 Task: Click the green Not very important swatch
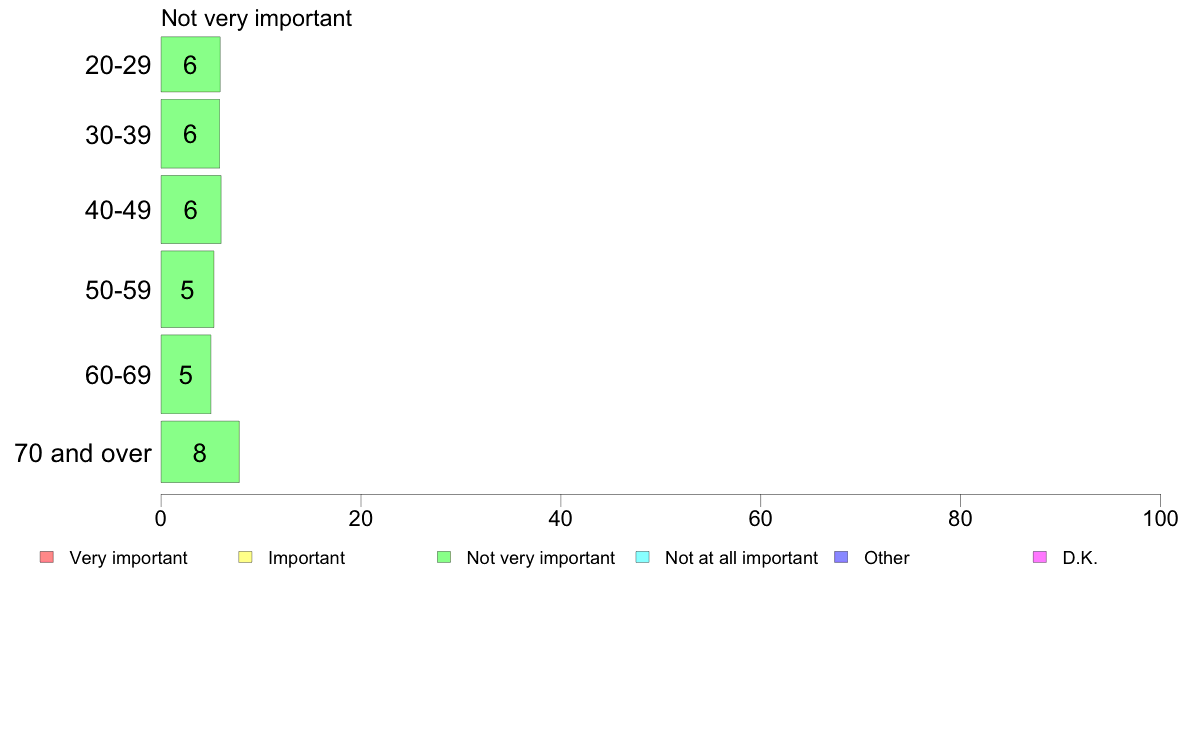(x=444, y=557)
